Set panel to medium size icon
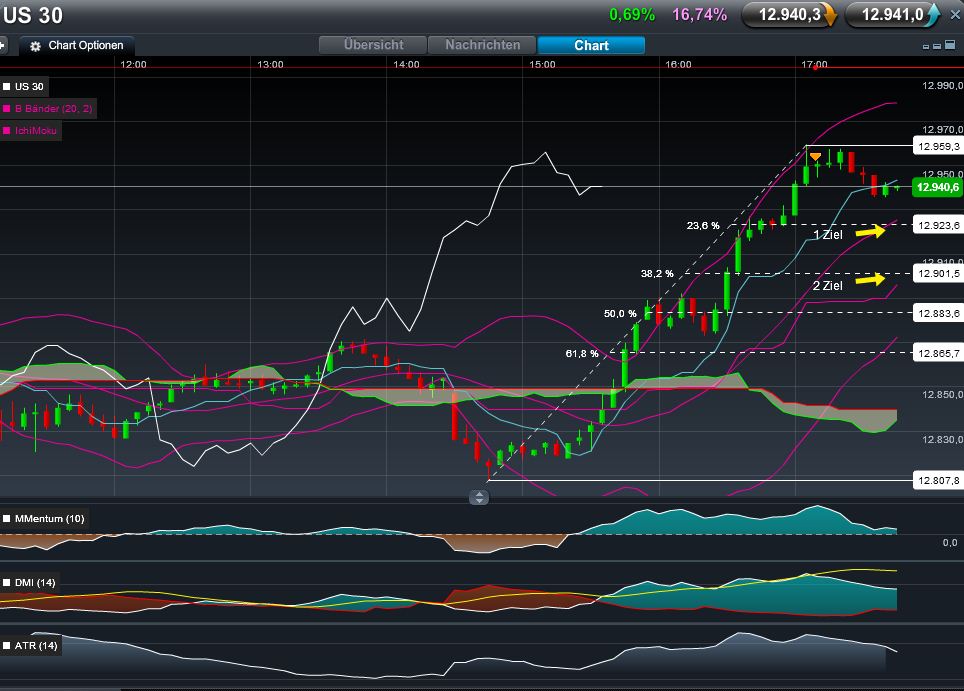 coord(937,46)
